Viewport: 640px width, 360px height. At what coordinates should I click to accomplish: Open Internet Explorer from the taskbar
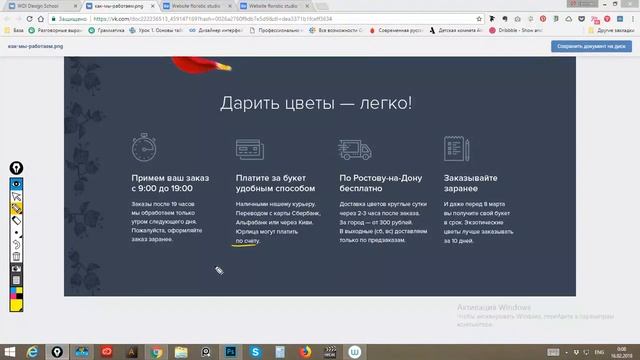click(x=32, y=352)
